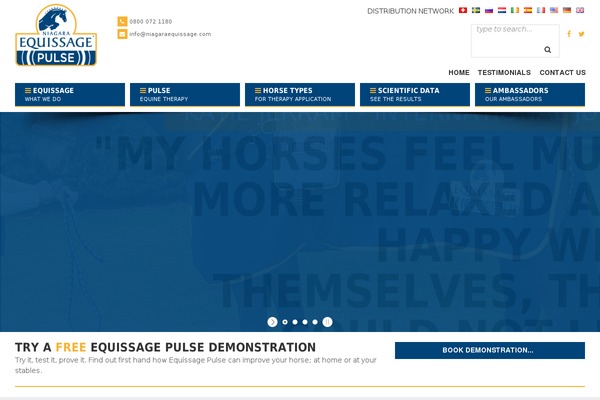Click the Book Demonstration button

point(489,350)
